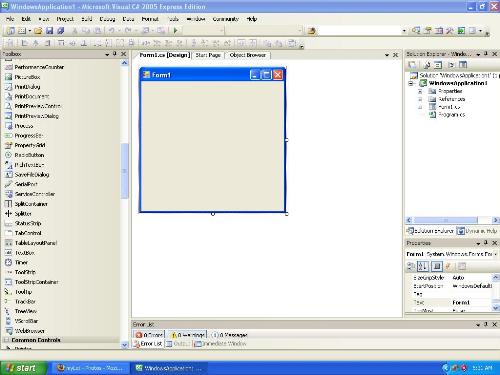Select PictureBox control in Toolbox
The image size is (500, 375).
point(27,77)
